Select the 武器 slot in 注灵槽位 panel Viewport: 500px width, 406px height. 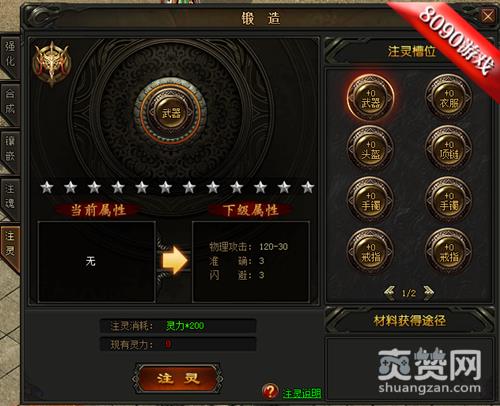370,98
